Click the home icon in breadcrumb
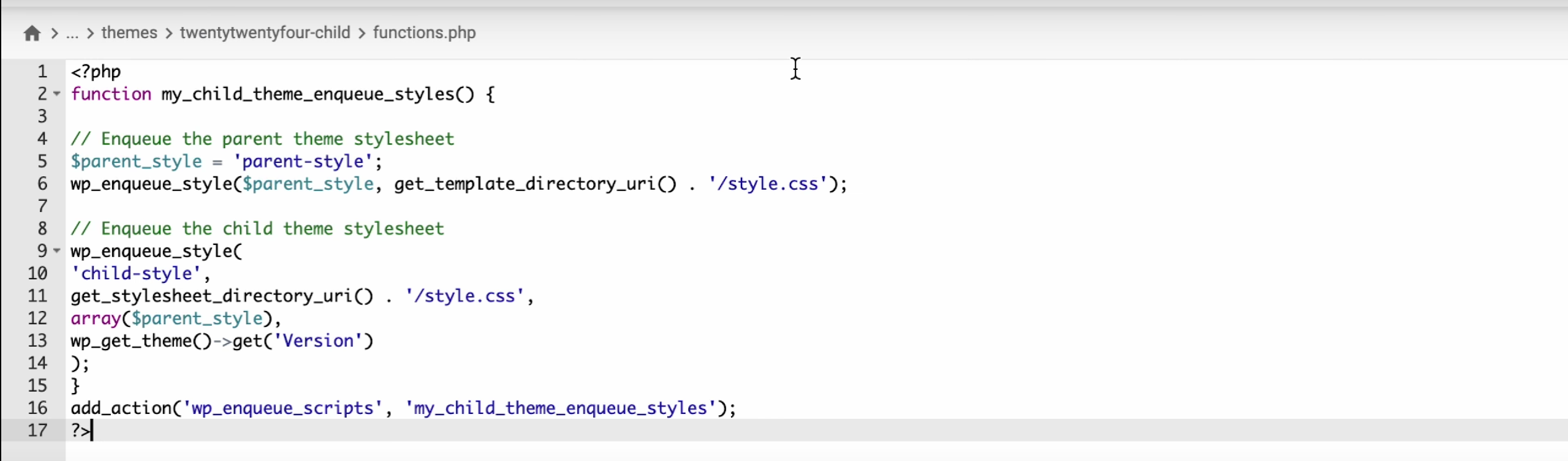Screen dimensions: 1568x461 click(32, 33)
